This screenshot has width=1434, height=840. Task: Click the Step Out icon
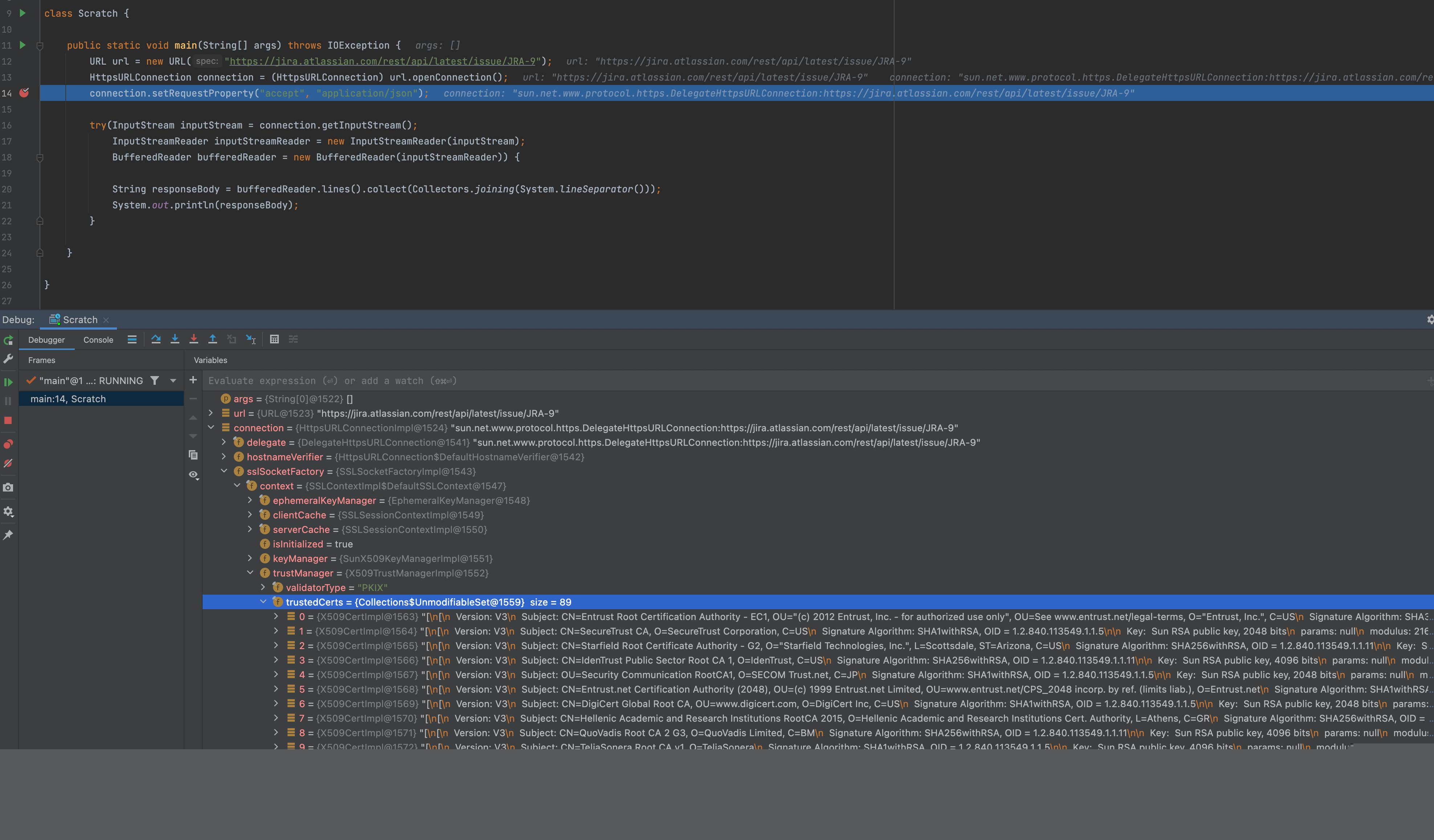point(212,339)
